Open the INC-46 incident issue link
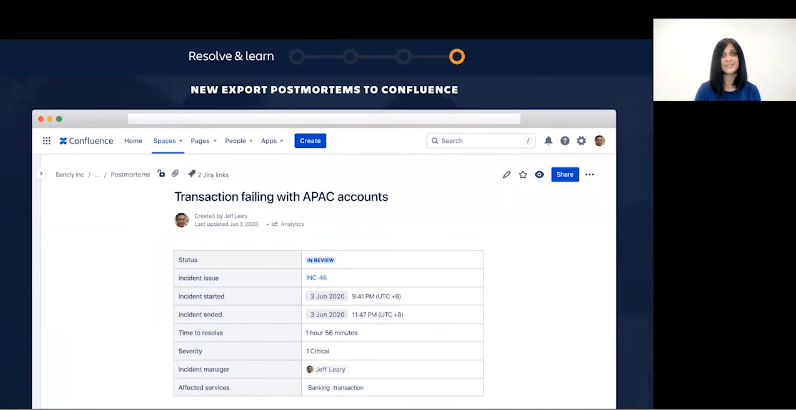The width and height of the screenshot is (796, 410). pos(316,278)
